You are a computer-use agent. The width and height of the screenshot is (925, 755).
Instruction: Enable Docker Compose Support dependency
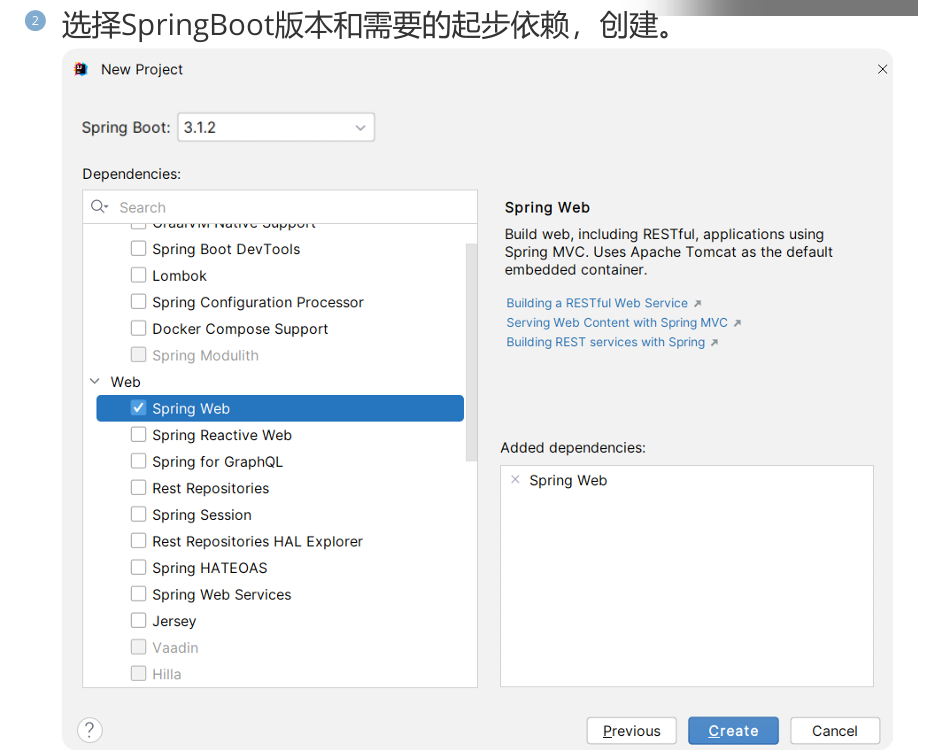point(138,328)
